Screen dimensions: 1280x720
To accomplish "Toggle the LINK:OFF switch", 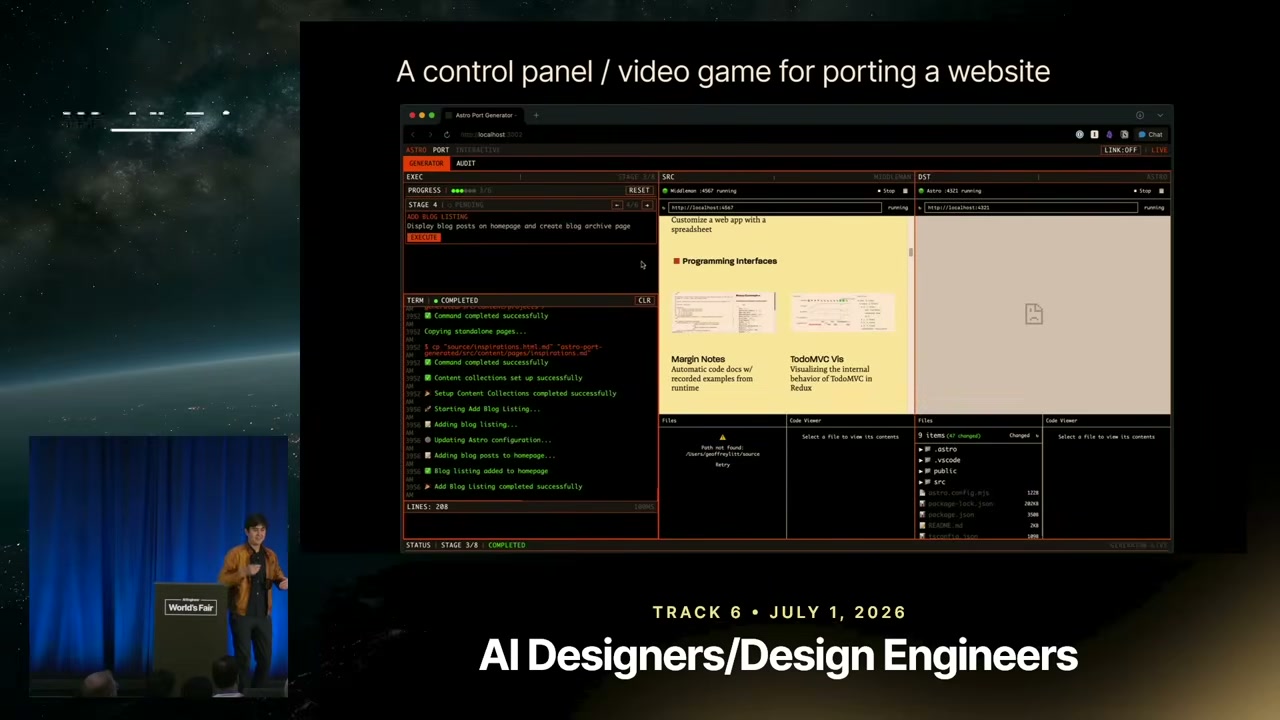I will pos(1120,150).
